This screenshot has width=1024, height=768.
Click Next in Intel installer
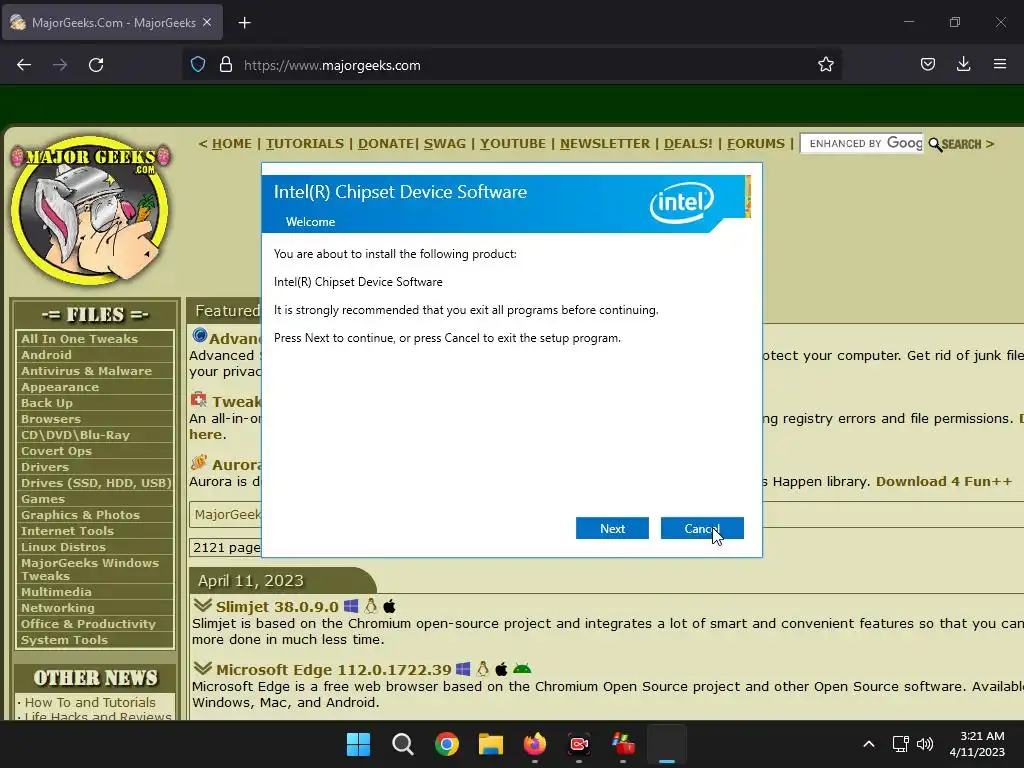point(612,528)
